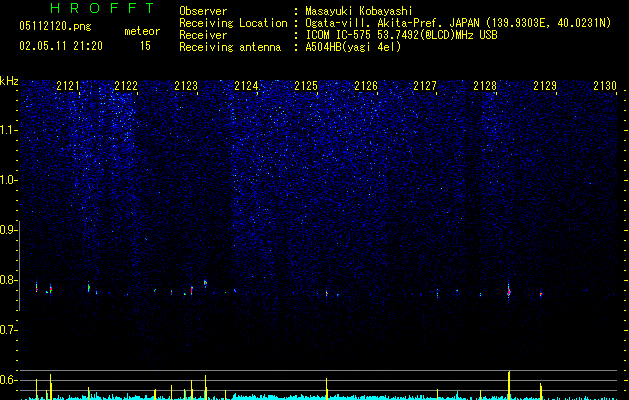Click the 2125 time marker
Viewport: 629px width, 400px height.
306,86
